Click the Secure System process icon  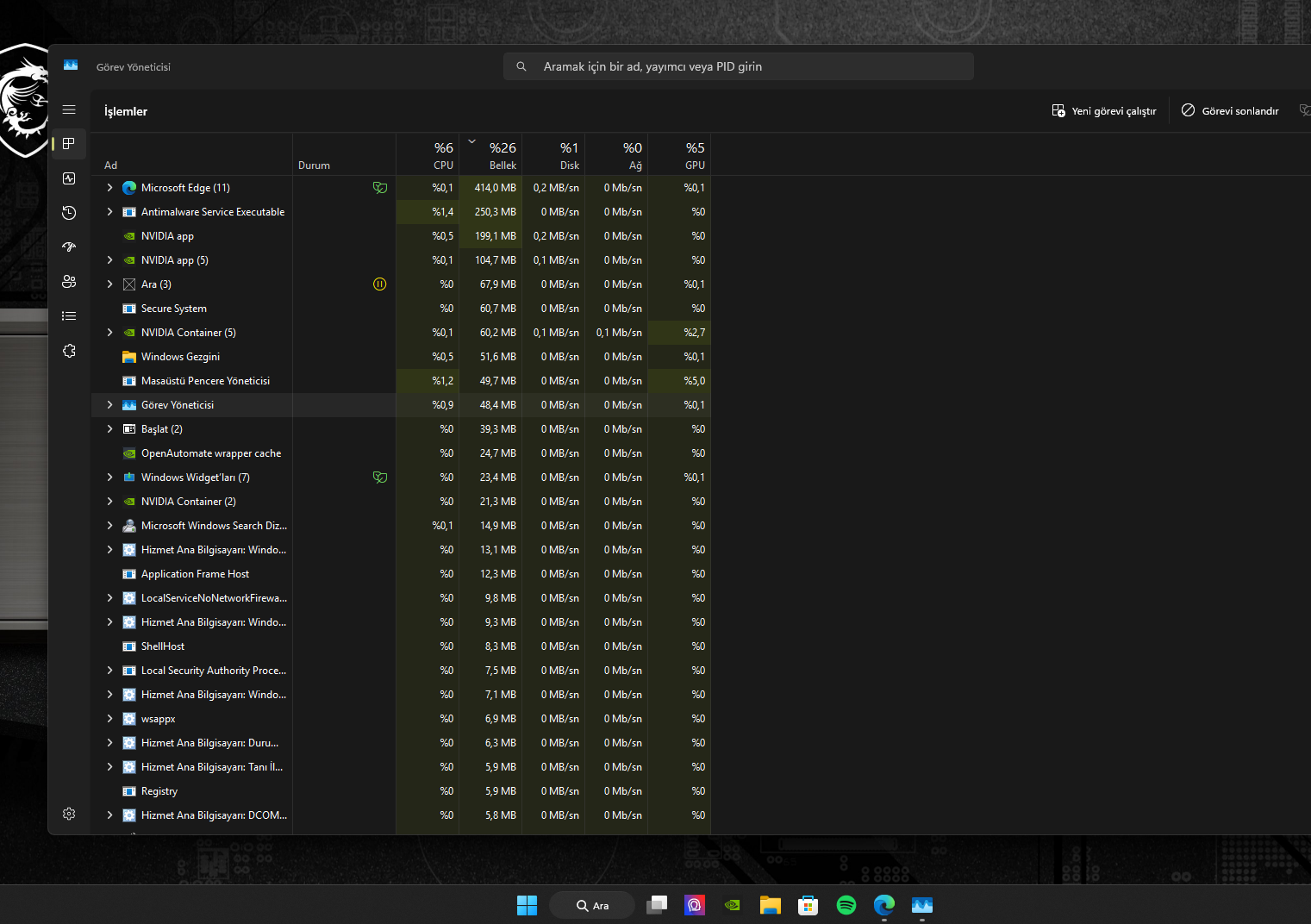(x=129, y=309)
